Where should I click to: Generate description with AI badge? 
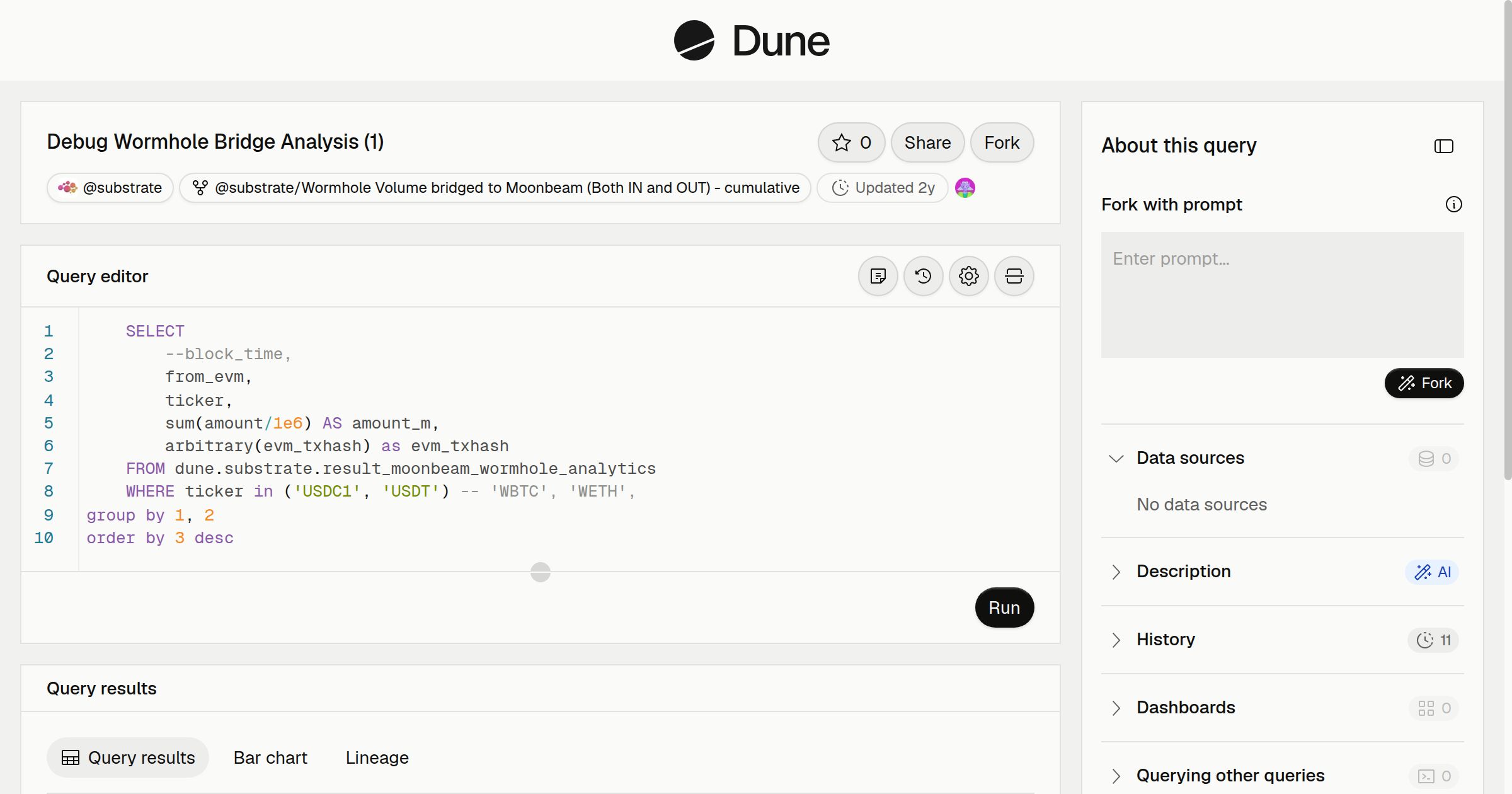[x=1432, y=572]
